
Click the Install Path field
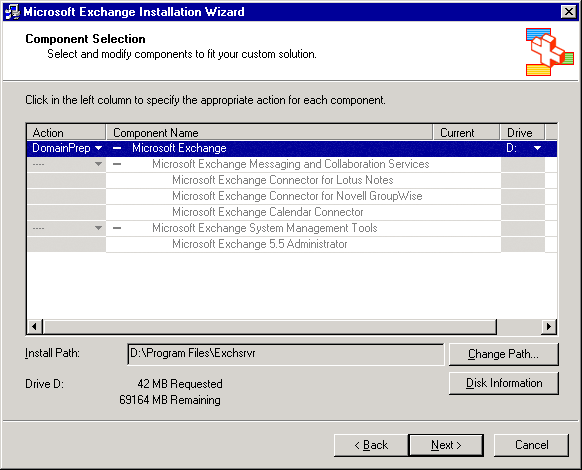[x=285, y=354]
